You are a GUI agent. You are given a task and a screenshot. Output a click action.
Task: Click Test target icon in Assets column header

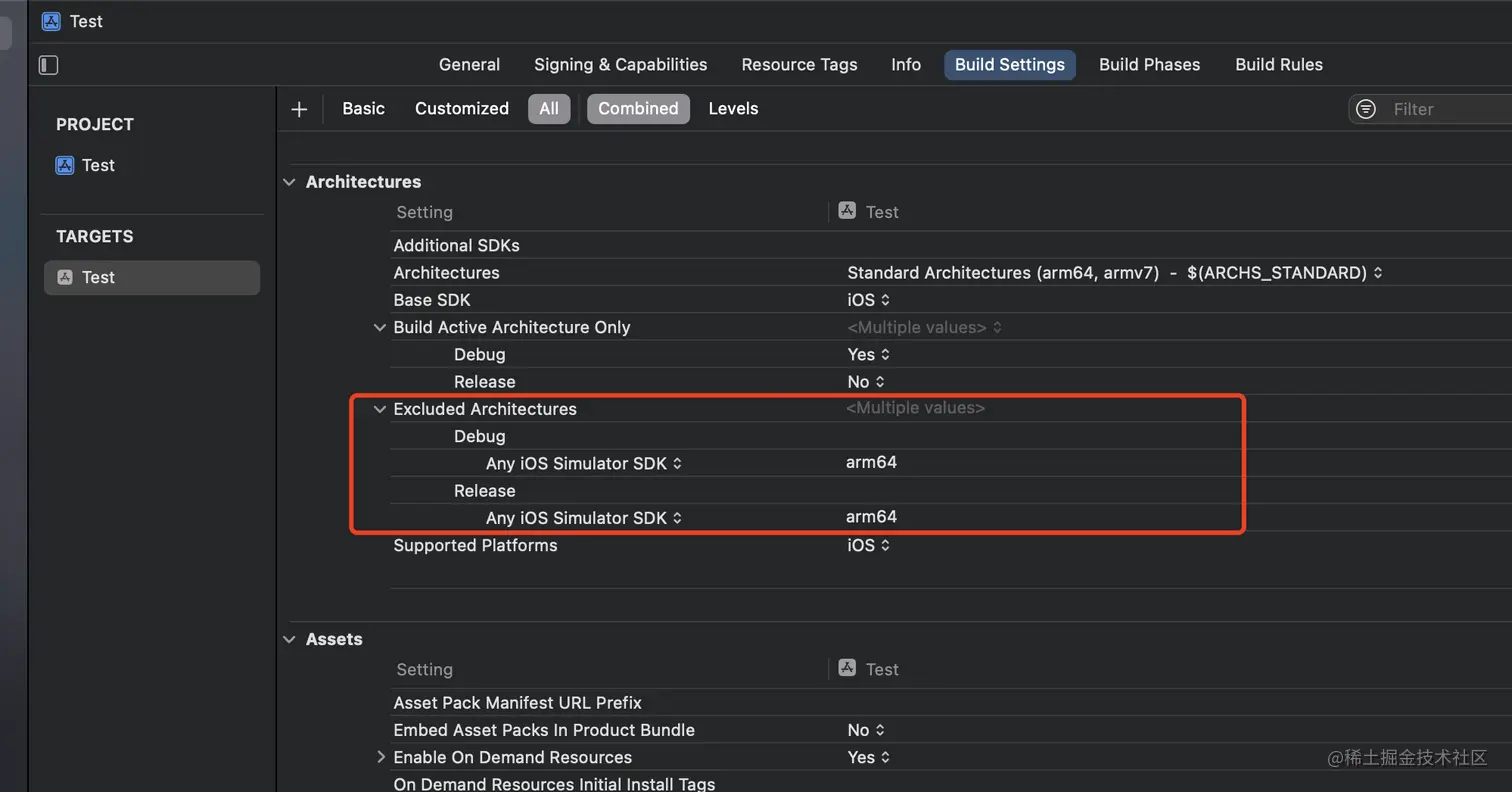[x=847, y=668]
